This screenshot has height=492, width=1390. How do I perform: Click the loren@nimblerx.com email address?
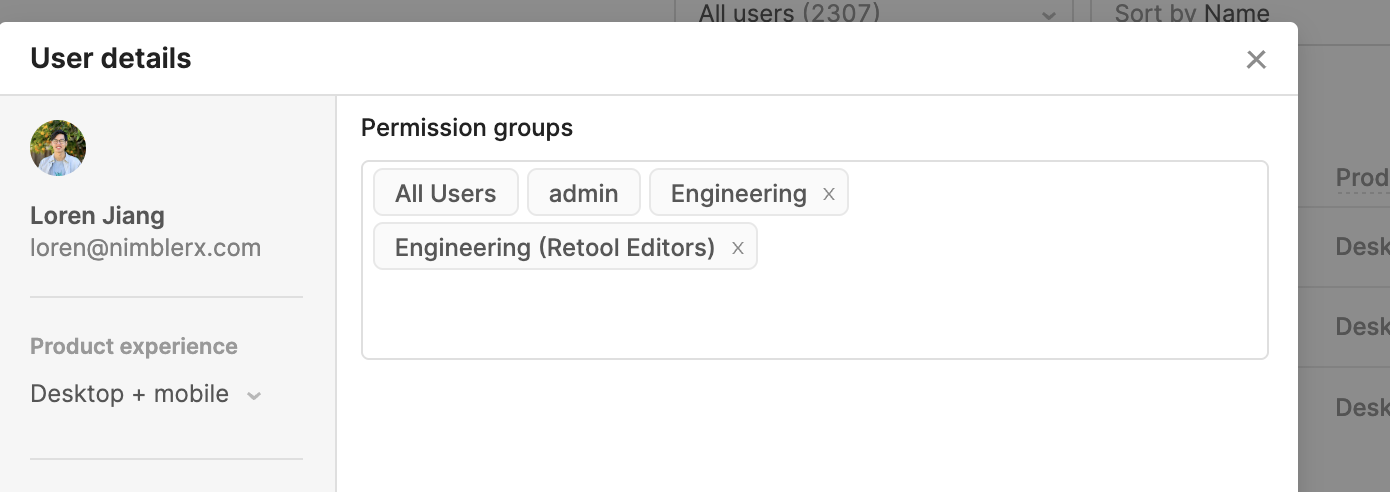(145, 248)
